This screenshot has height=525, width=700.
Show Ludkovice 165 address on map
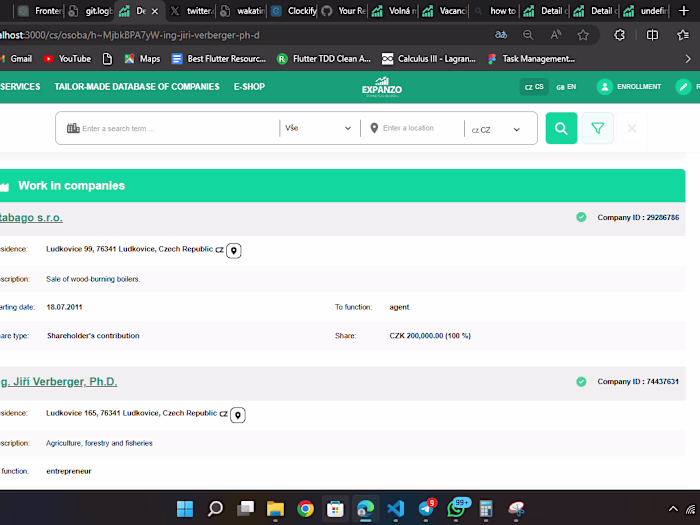tap(238, 415)
